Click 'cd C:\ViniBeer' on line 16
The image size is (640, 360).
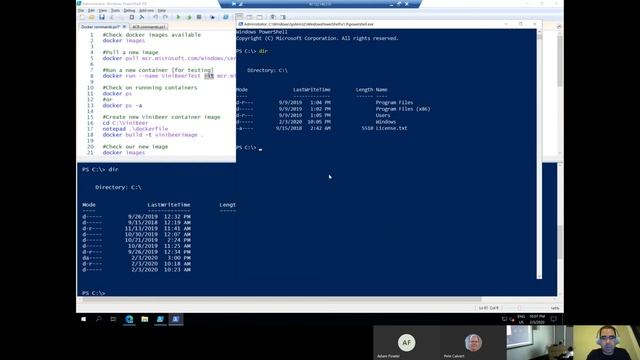tap(125, 123)
